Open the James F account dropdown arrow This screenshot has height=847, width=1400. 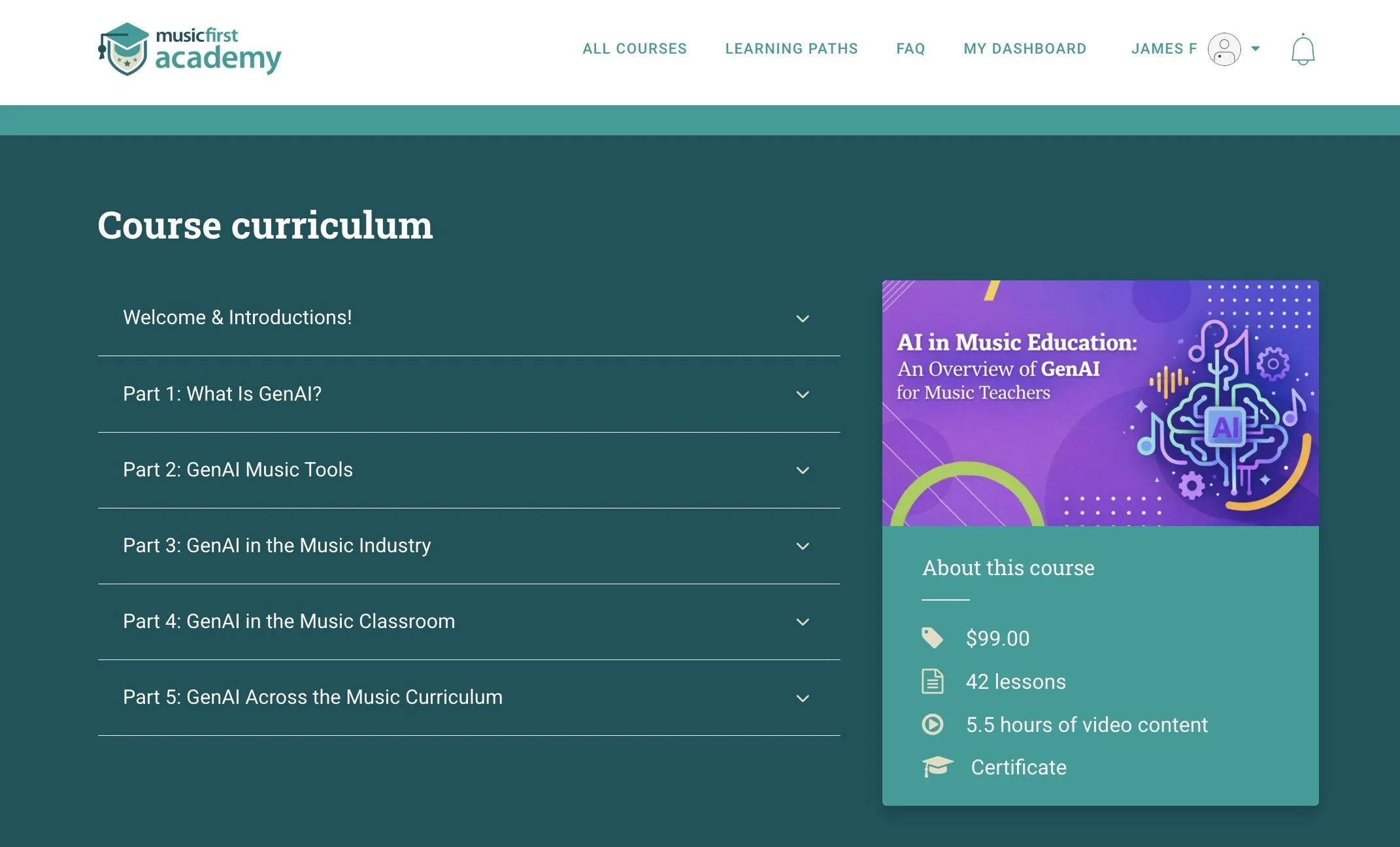click(1255, 48)
